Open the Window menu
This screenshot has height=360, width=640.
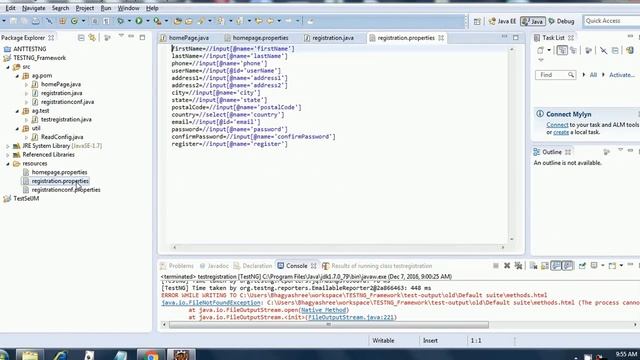coord(128,8)
